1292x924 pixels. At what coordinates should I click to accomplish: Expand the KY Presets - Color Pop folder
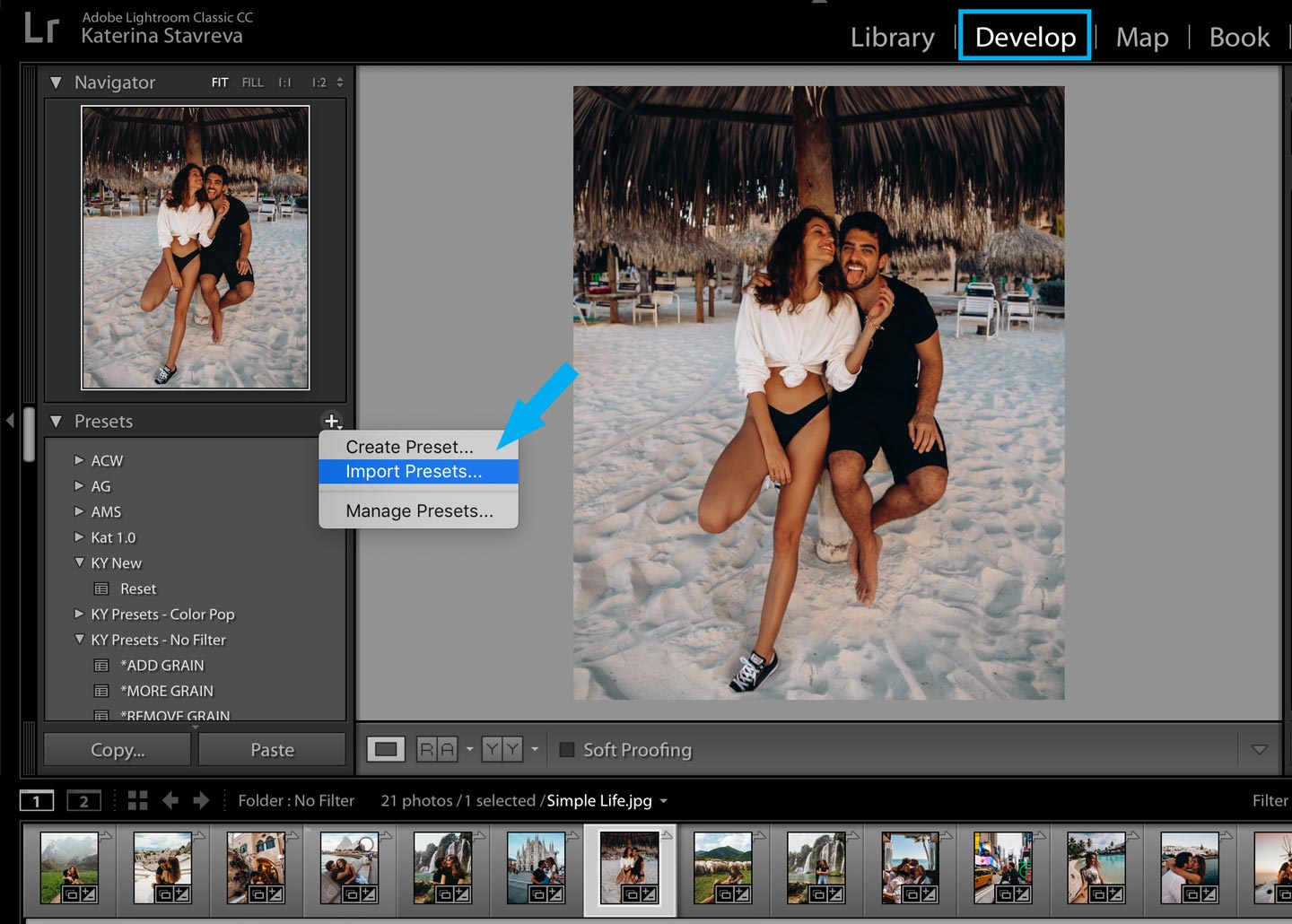click(79, 615)
